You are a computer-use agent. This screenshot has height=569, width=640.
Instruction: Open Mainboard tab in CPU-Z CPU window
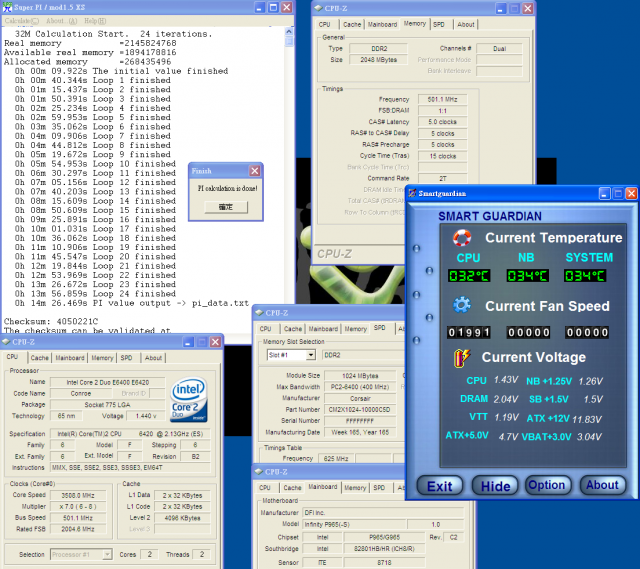(x=70, y=358)
